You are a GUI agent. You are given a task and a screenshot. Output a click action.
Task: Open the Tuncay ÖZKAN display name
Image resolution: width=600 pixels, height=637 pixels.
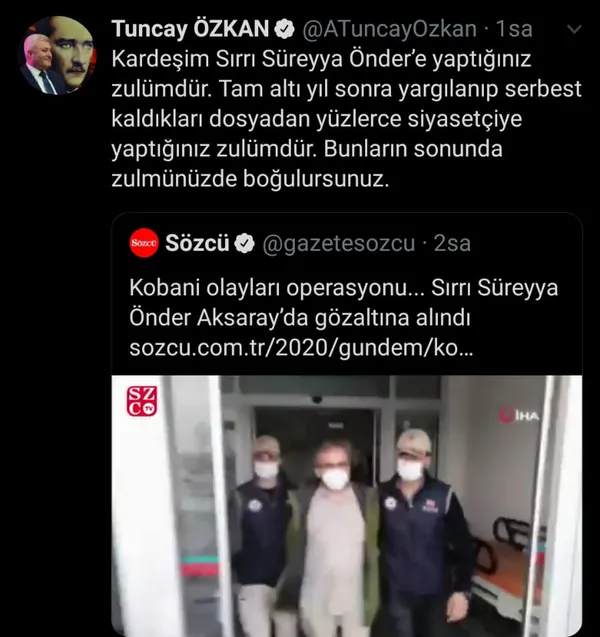click(x=190, y=29)
